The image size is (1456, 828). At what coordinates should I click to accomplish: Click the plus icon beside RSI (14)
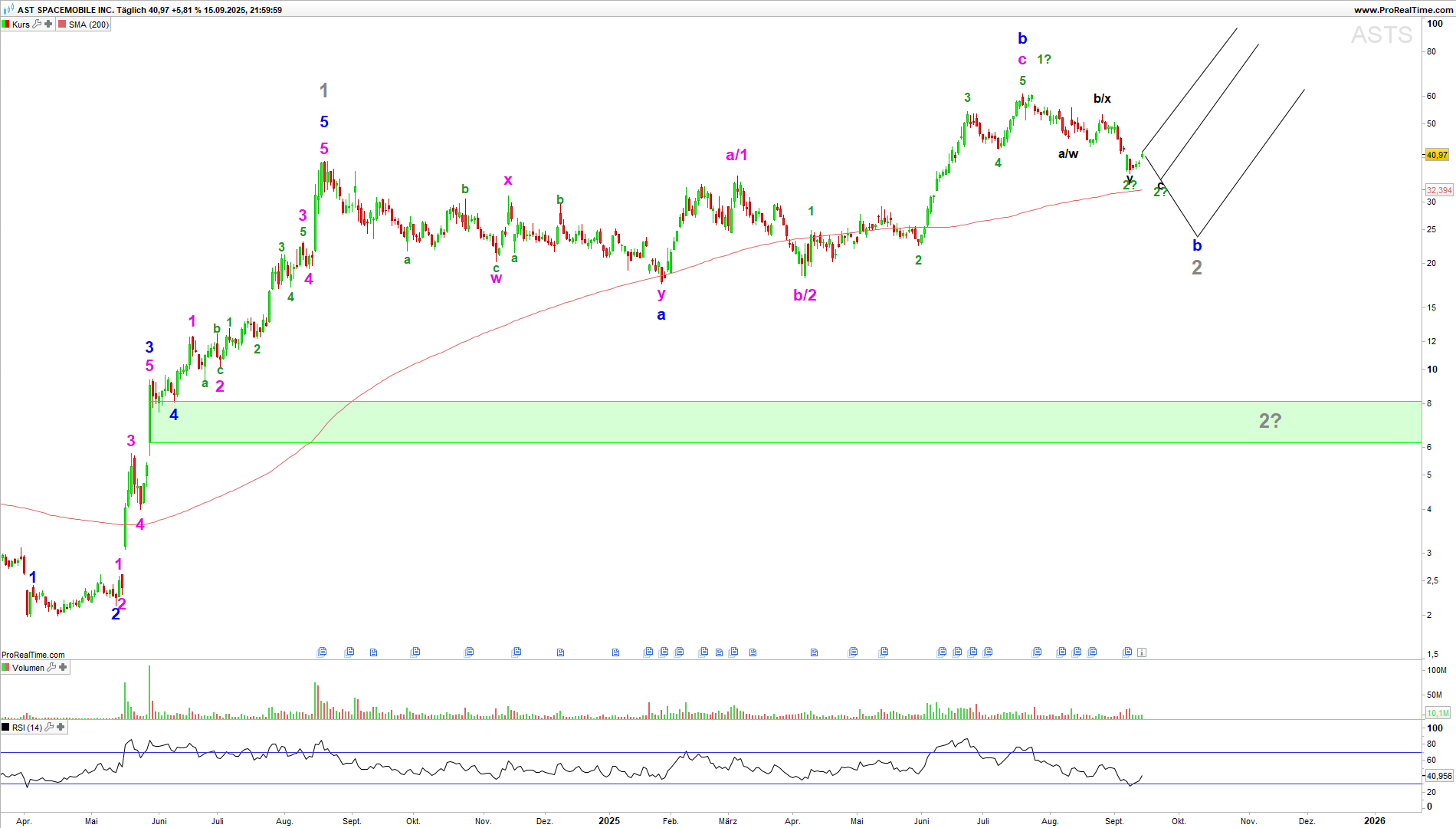click(x=61, y=728)
